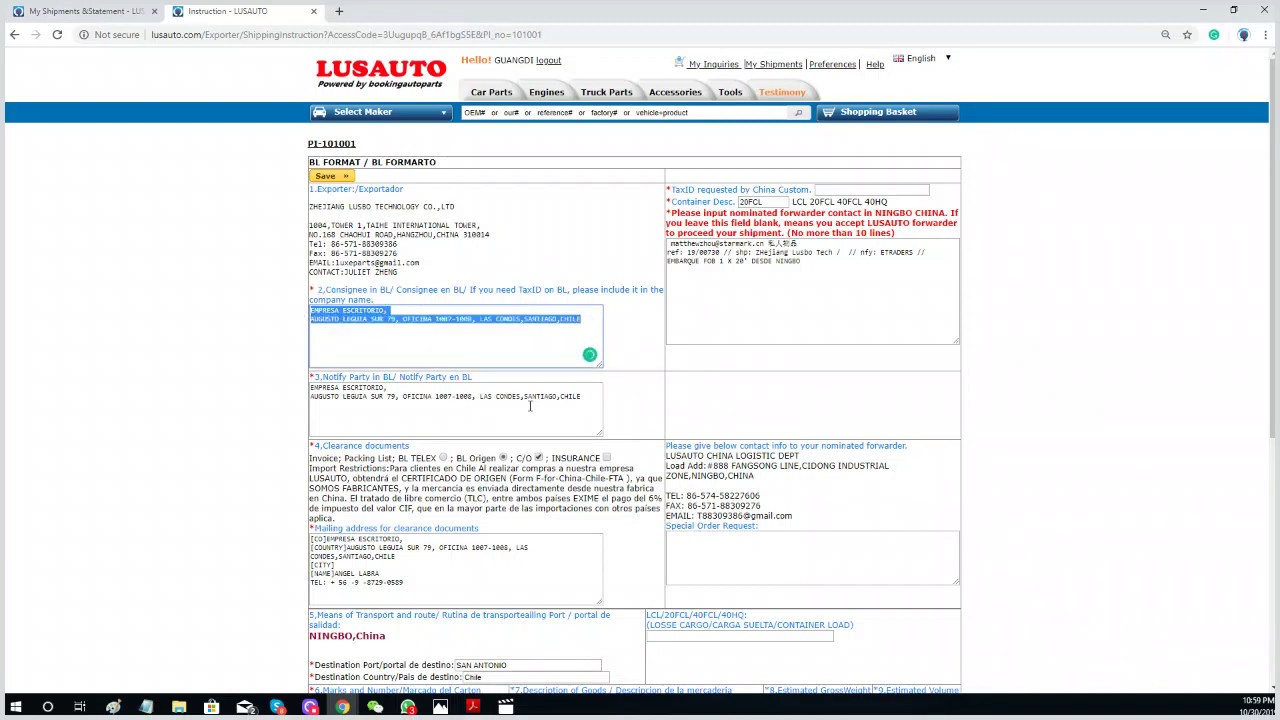The image size is (1280, 720).
Task: Reload the current page
Action: (x=57, y=35)
